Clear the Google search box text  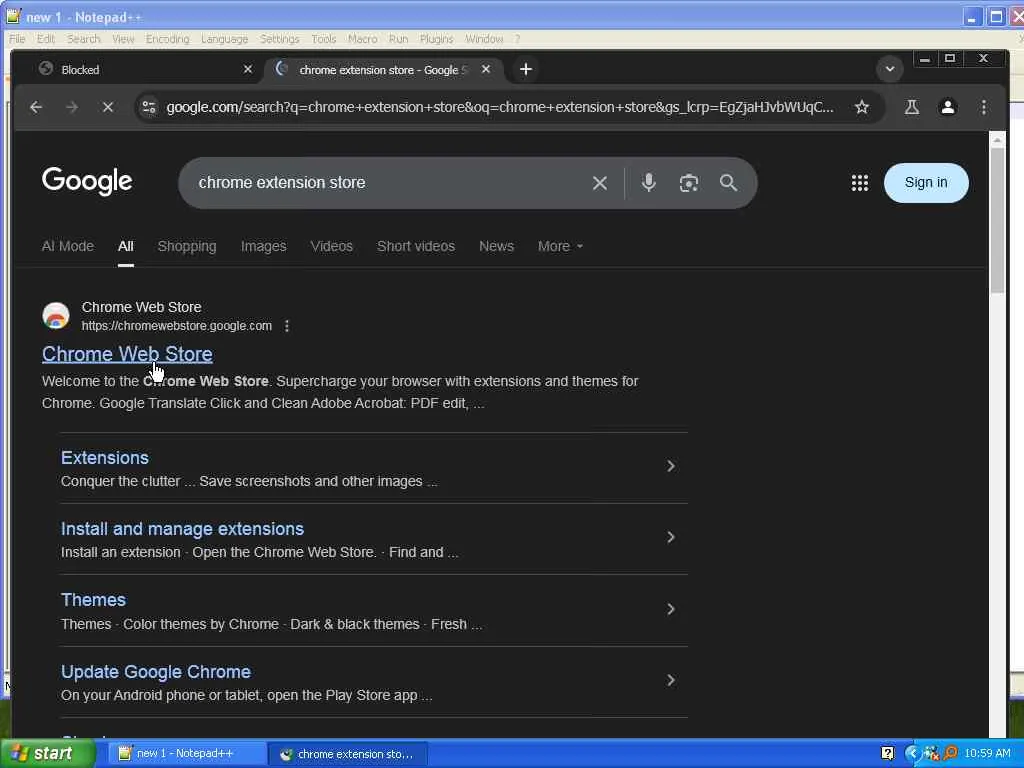pyautogui.click(x=600, y=183)
